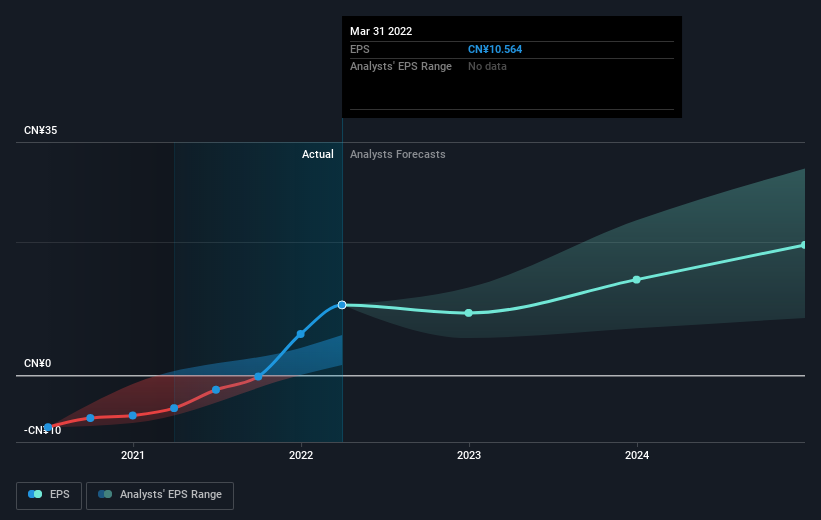Toggle the Analysts' EPS Range legend

pyautogui.click(x=160, y=495)
